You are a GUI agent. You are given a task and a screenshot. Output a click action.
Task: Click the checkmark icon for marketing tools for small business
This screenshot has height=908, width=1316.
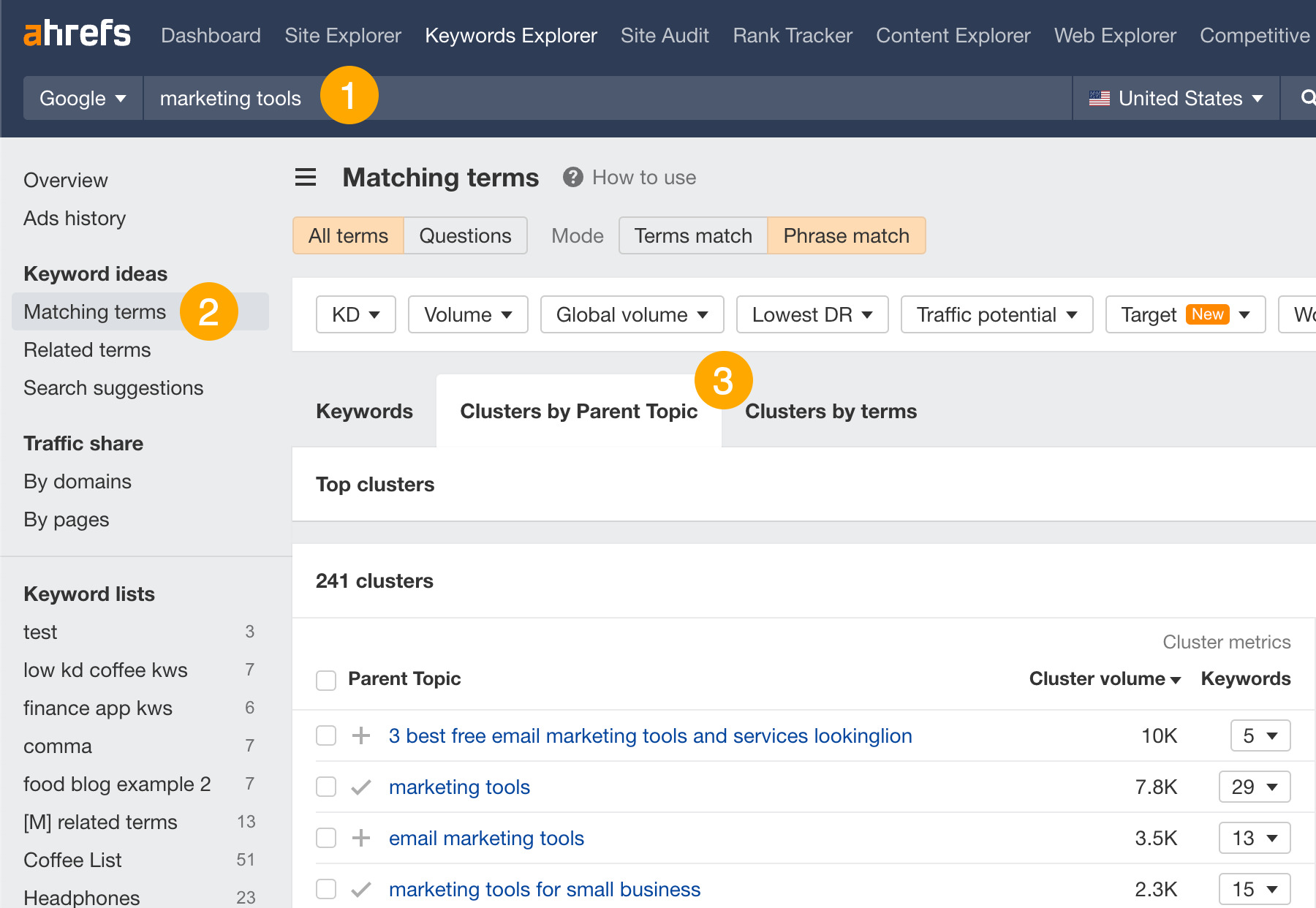coord(361,889)
